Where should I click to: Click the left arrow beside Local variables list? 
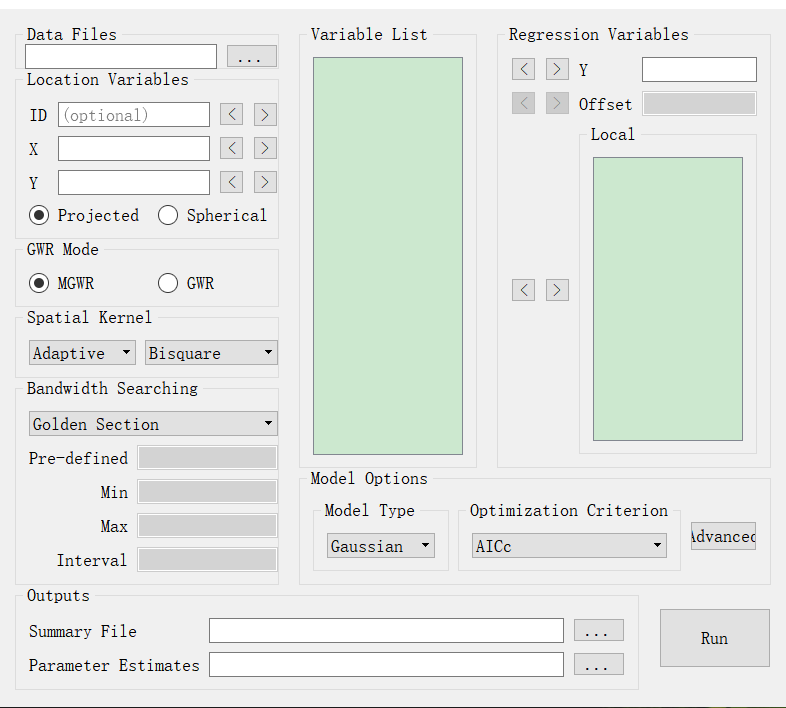pos(523,290)
